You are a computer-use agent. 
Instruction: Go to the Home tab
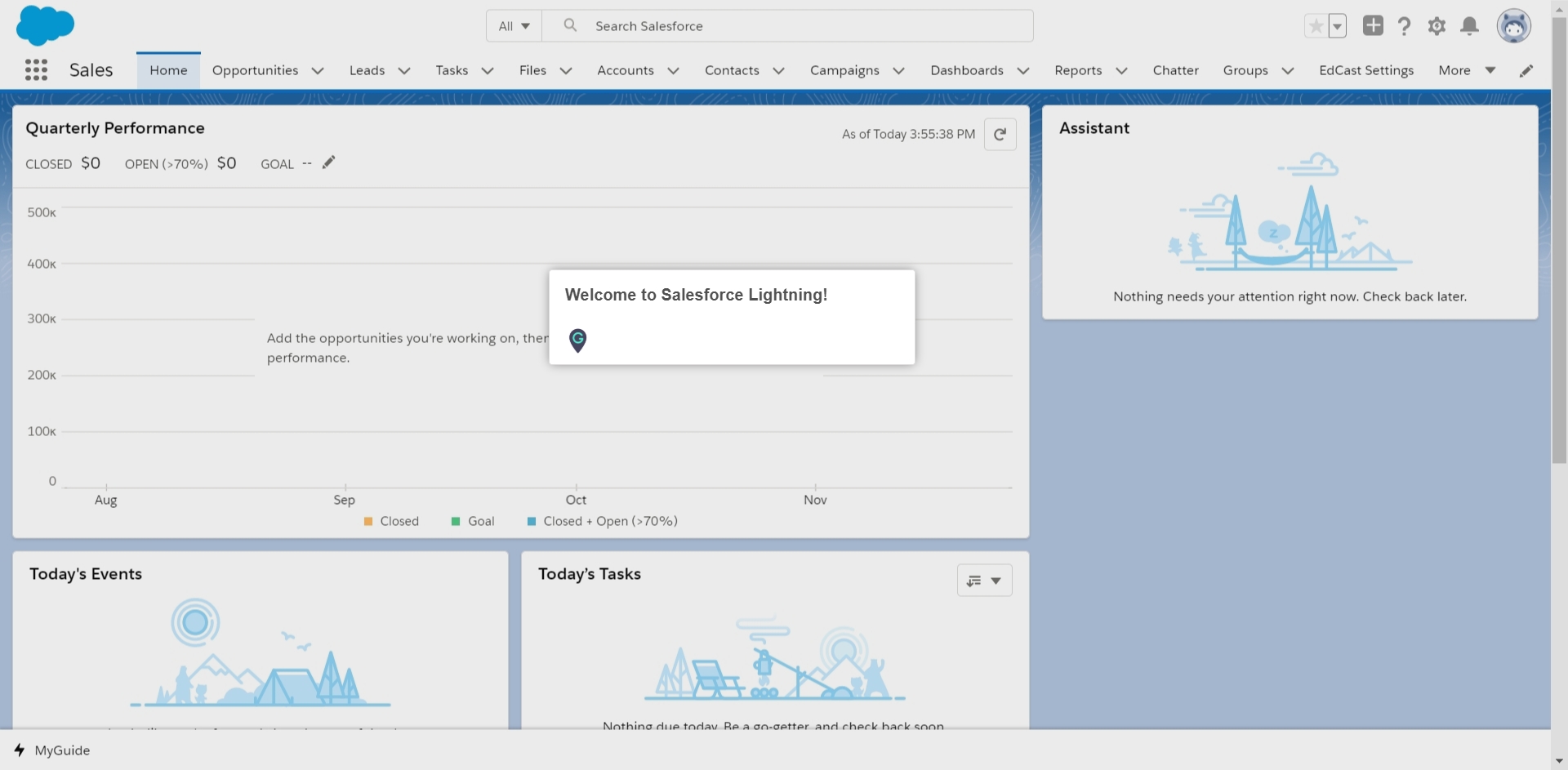[168, 70]
